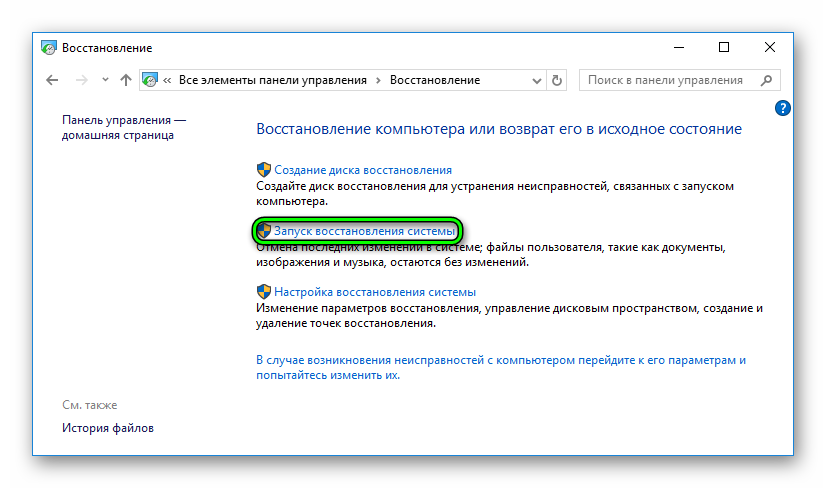Go up one level with the Up arrow
Image resolution: width=826 pixels, height=488 pixels.
[125, 80]
